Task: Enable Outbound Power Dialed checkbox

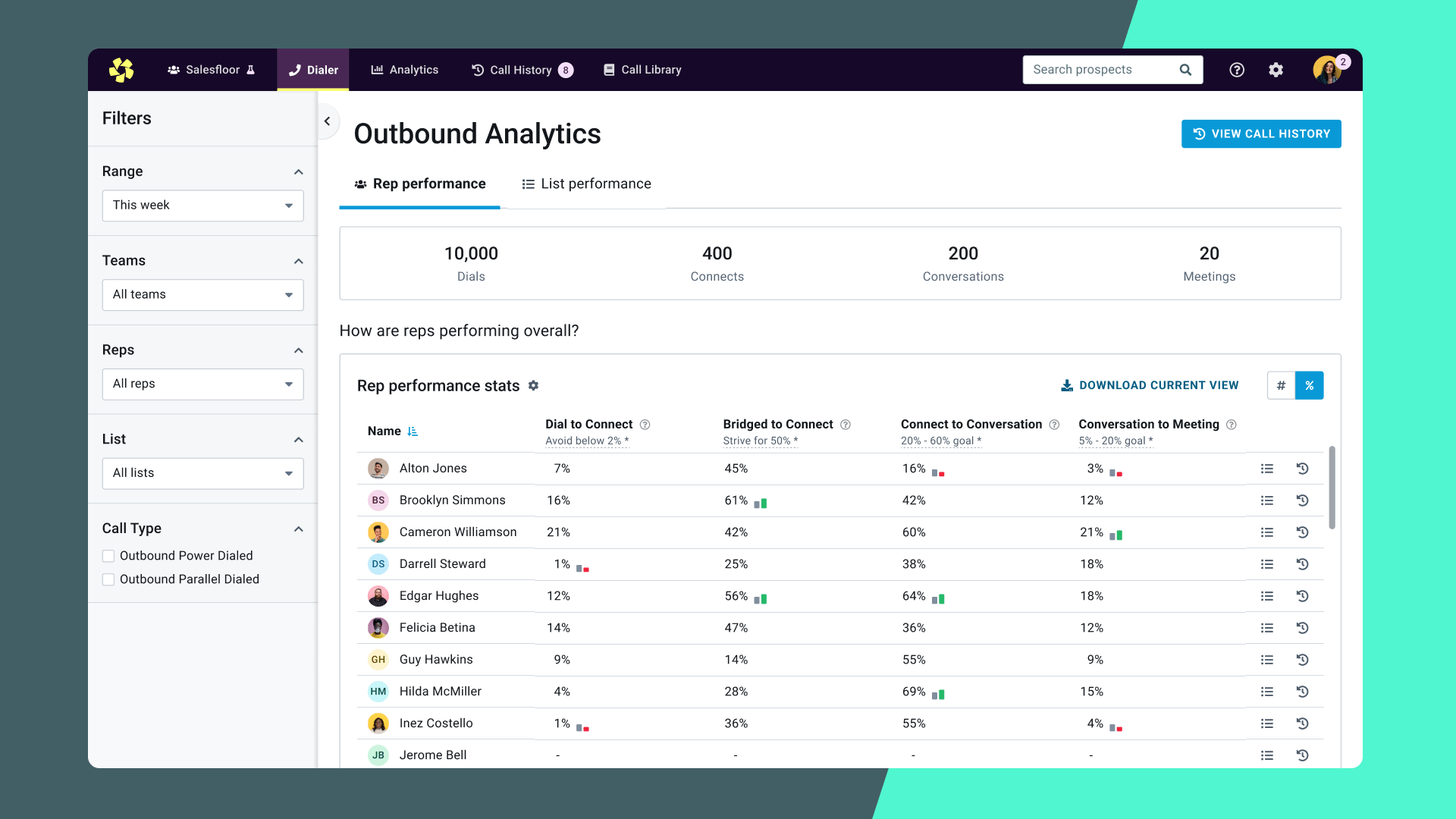Action: (108, 556)
